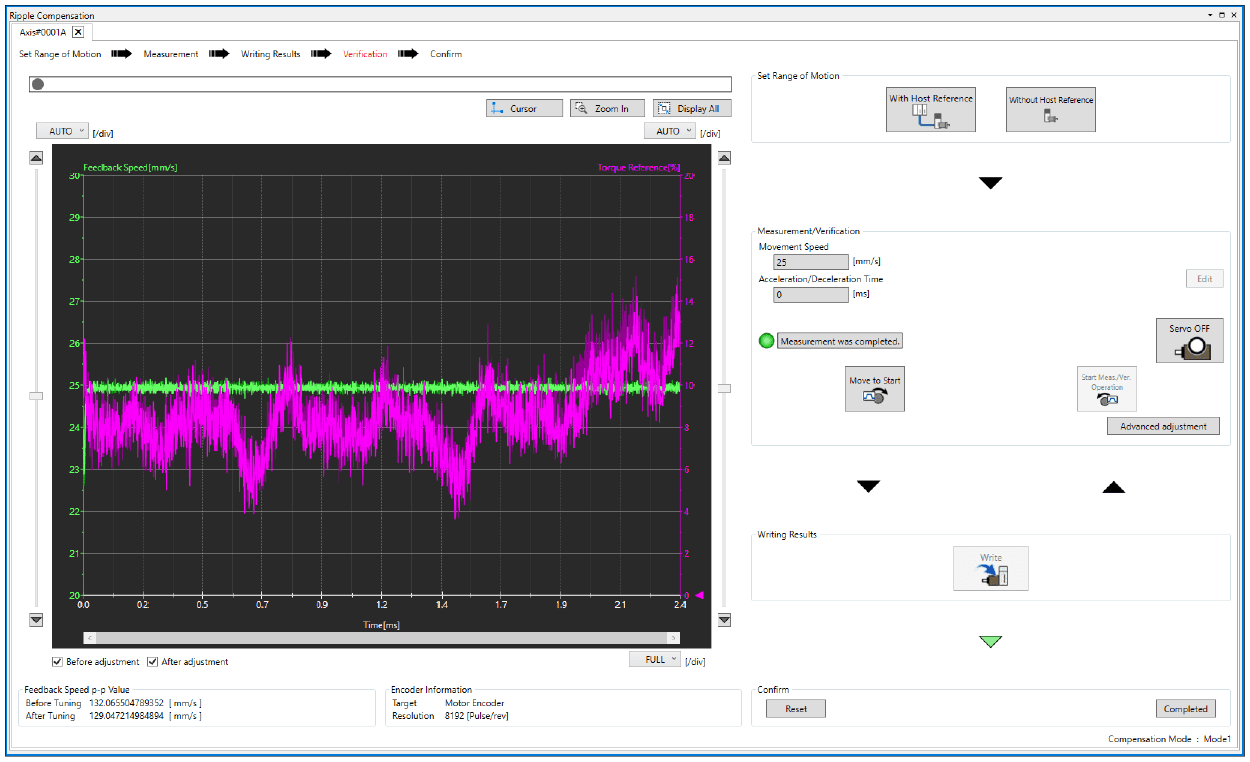Image resolution: width=1250 pixels, height=762 pixels.
Task: Click the Zoom In graph tool
Action: (607, 108)
